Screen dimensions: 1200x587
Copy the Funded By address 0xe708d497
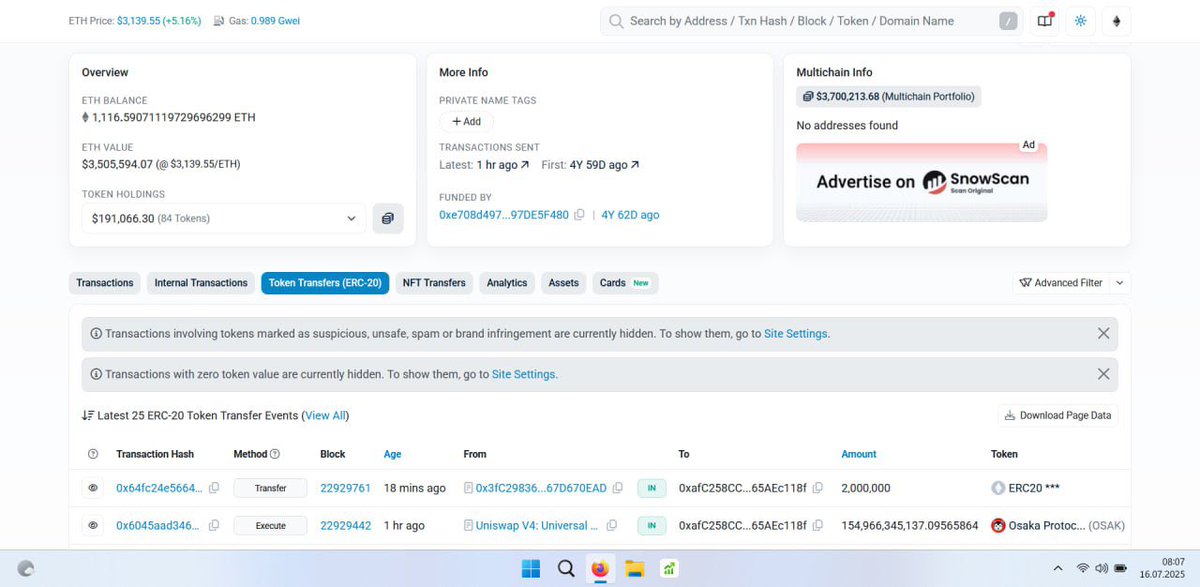tap(580, 214)
